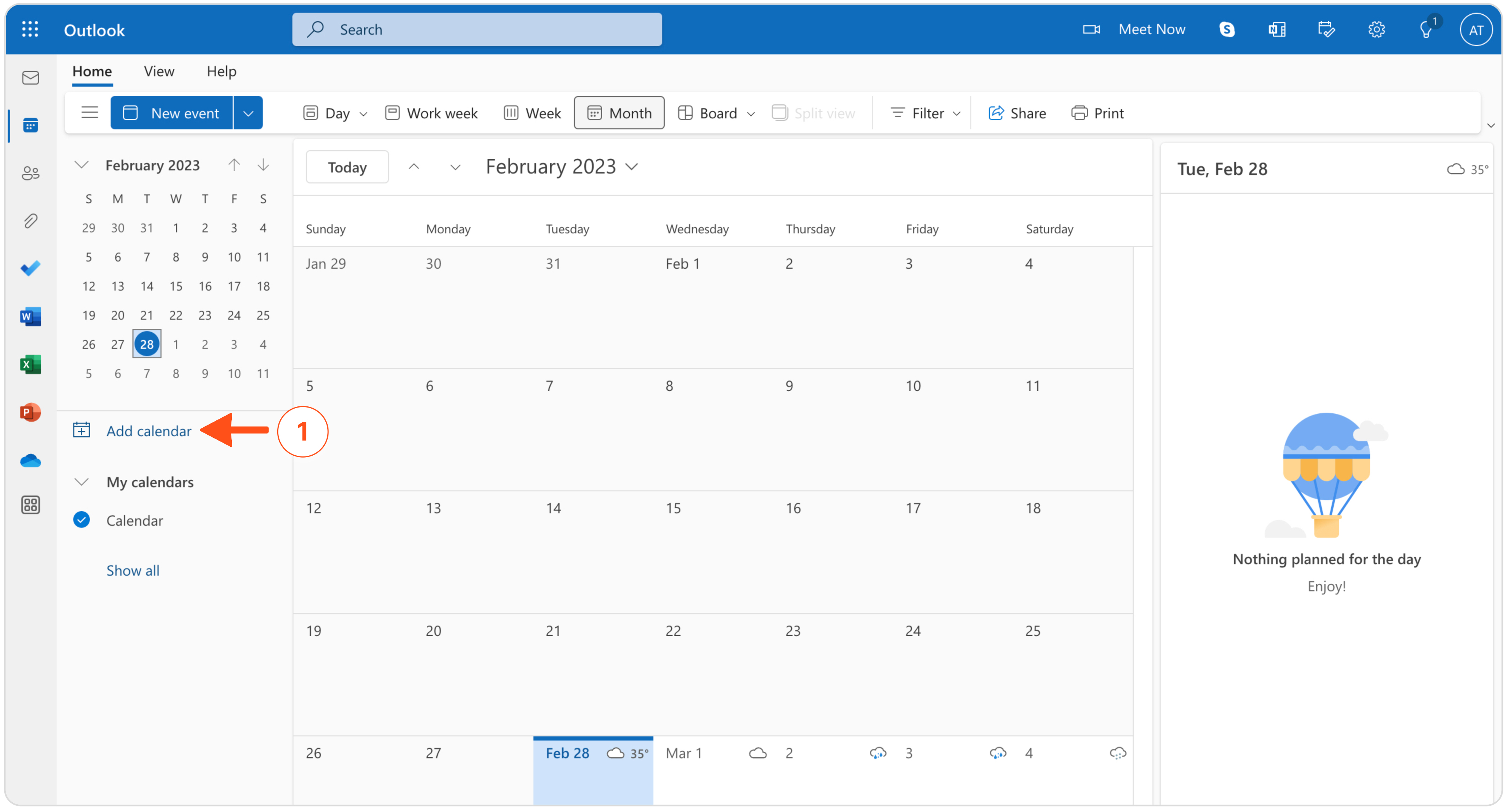Open OneDrive cloud icon

pos(30,461)
